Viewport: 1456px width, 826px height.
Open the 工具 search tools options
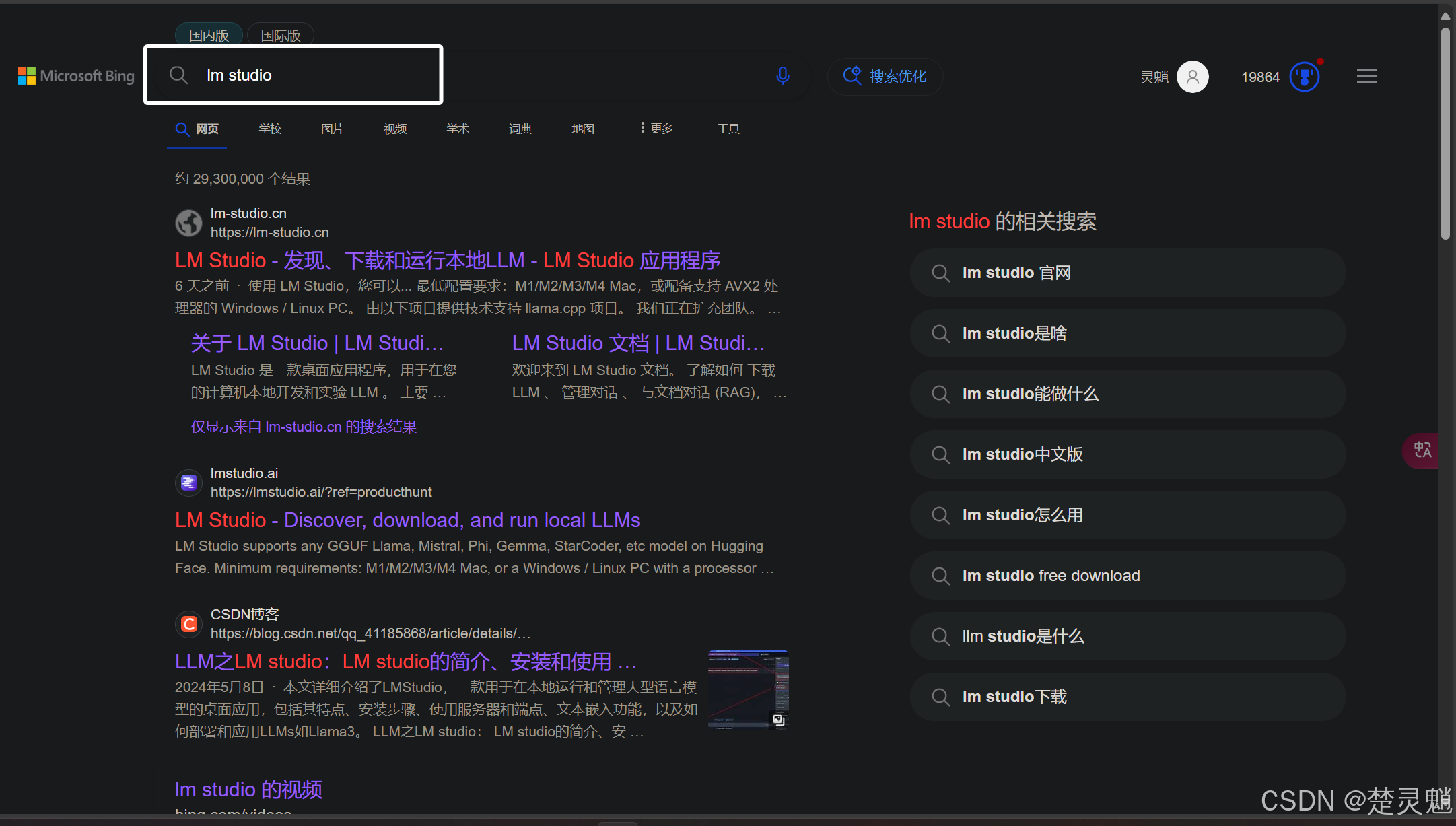click(728, 128)
